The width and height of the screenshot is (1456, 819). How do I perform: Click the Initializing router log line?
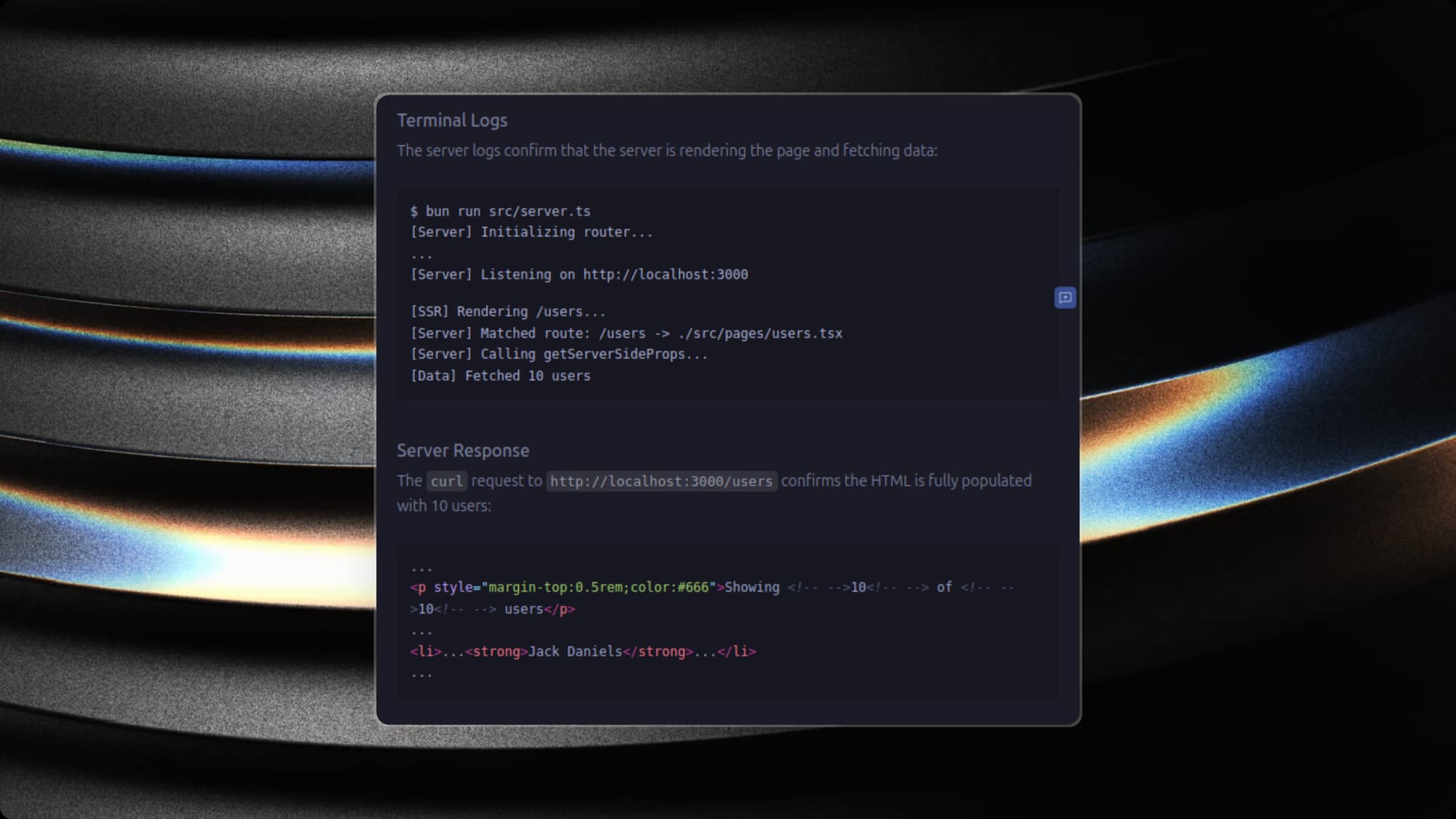[531, 232]
